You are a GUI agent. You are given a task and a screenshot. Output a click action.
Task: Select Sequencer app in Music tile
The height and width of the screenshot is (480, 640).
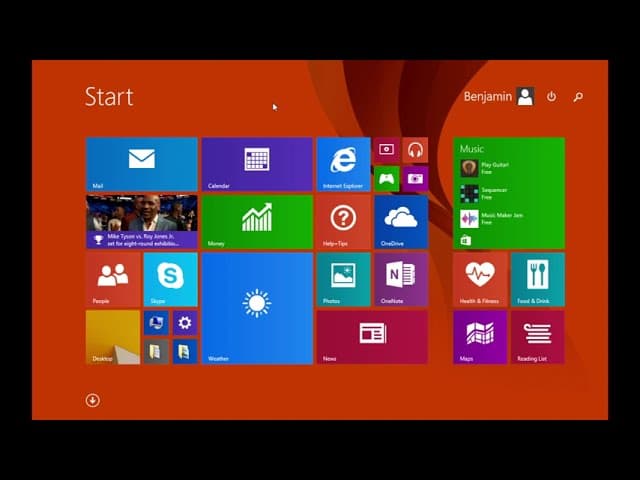coord(484,193)
